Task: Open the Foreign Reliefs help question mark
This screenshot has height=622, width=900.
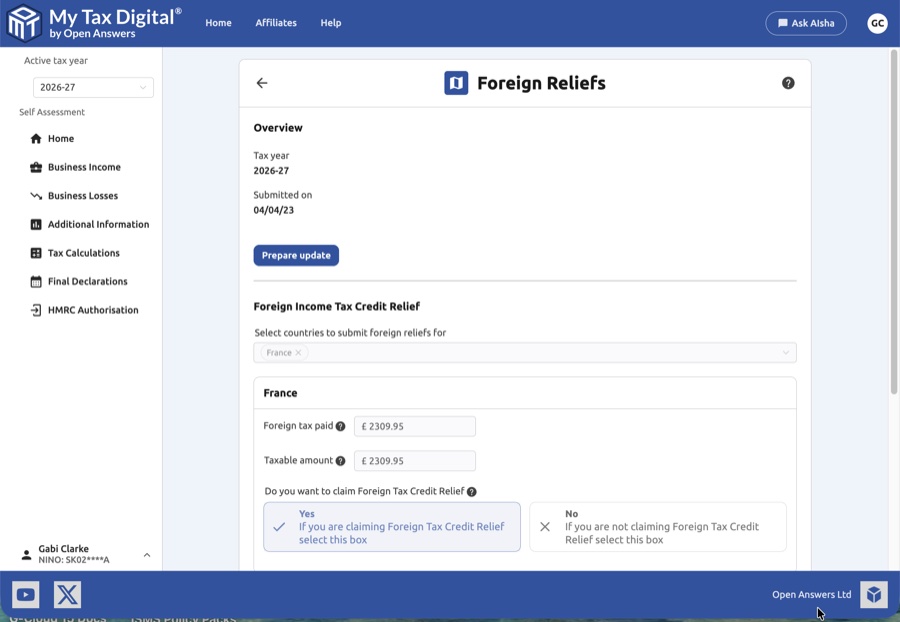Action: point(788,83)
